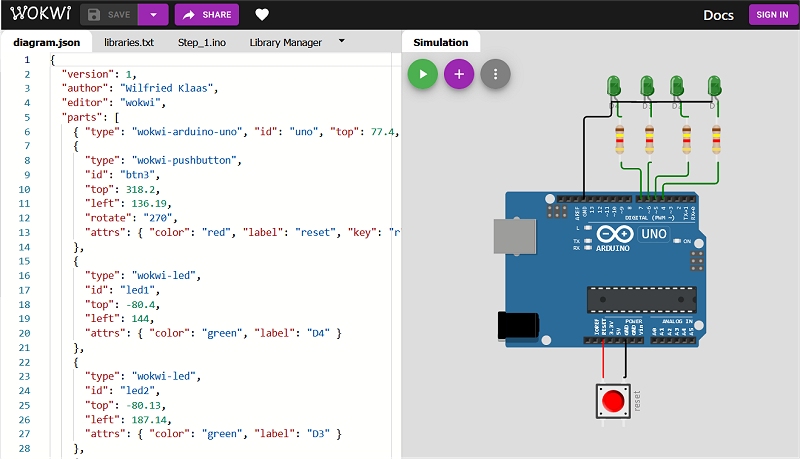Click the heart icon to like project

(x=262, y=15)
